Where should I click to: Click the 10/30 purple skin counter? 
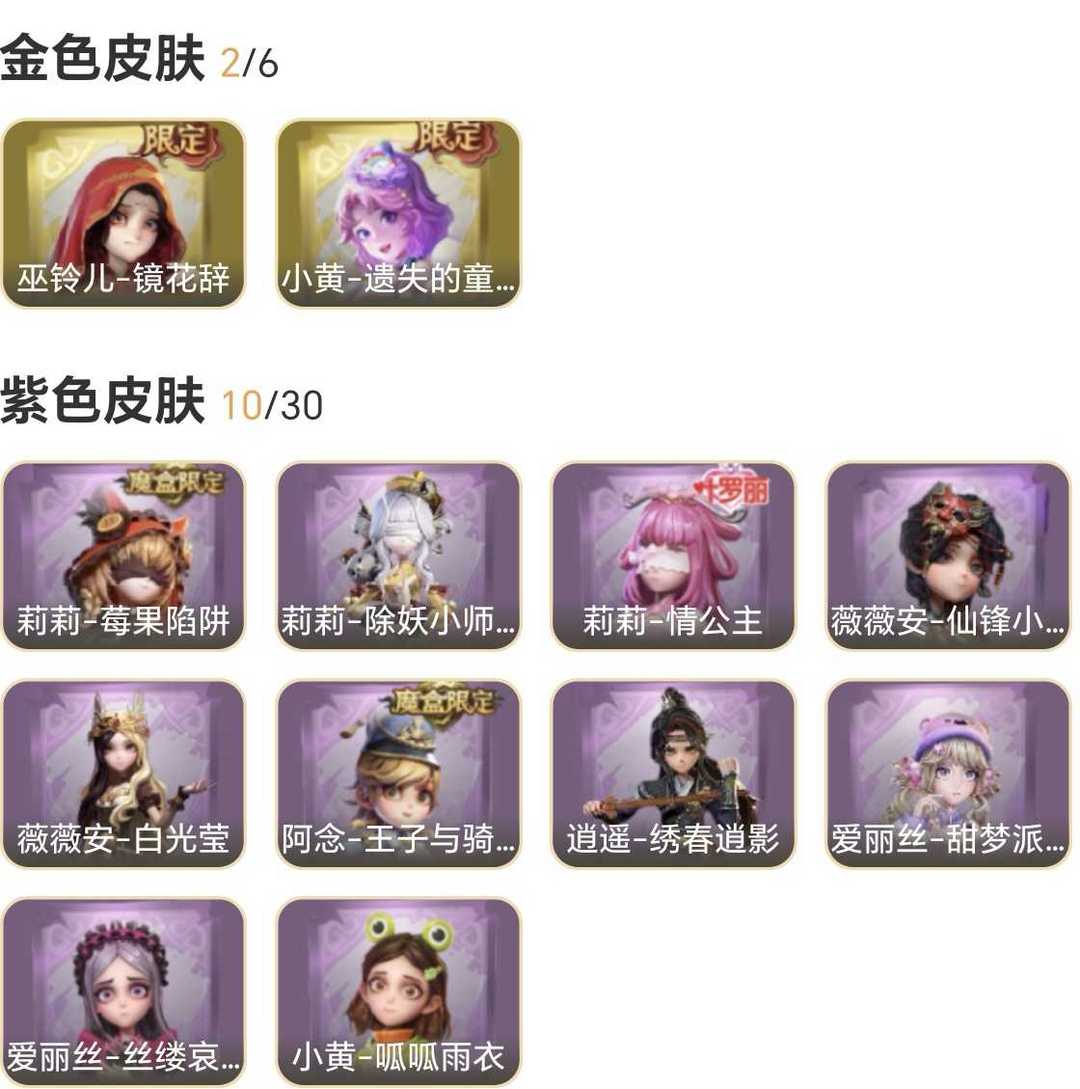[x=272, y=406]
